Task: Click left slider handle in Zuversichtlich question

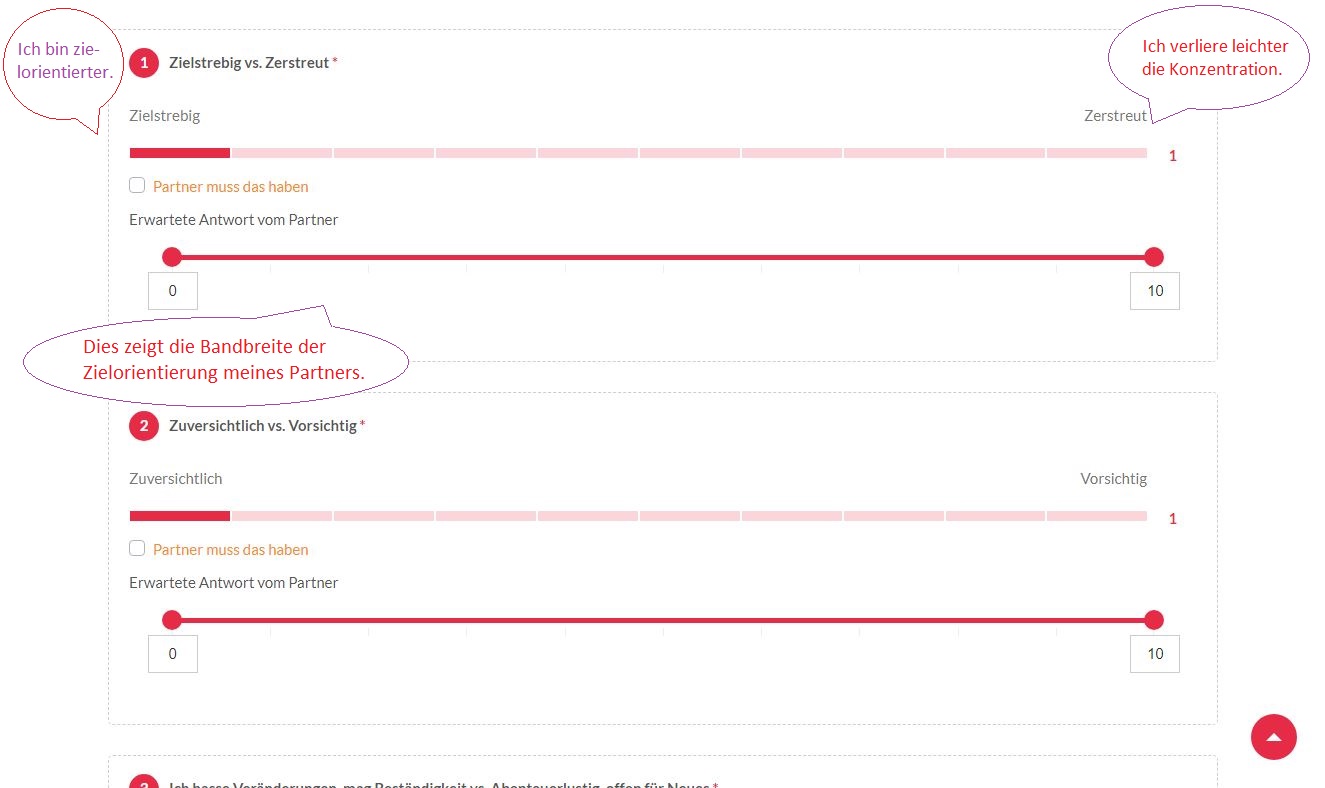Action: tap(172, 620)
